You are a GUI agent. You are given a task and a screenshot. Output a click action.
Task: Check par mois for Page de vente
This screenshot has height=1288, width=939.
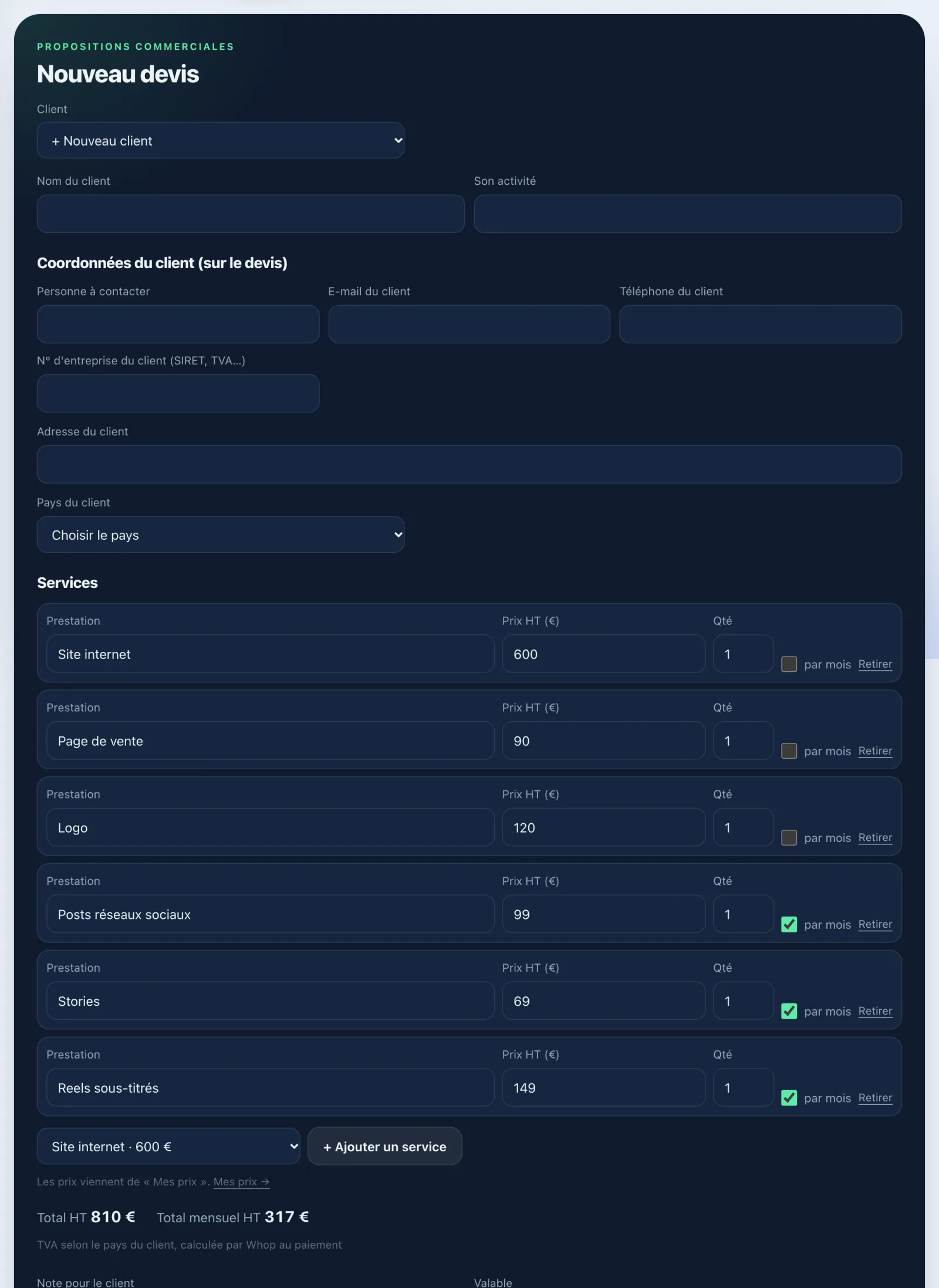pyautogui.click(x=789, y=751)
